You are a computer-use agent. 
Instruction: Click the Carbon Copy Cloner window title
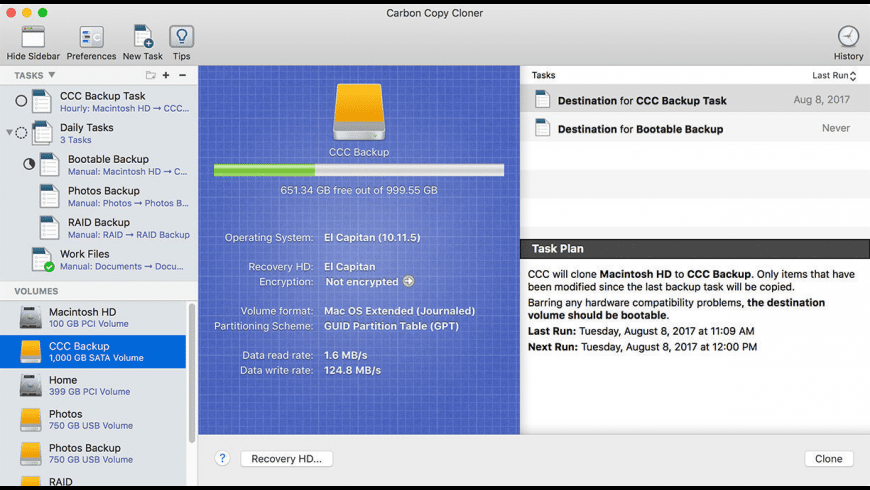(x=434, y=13)
